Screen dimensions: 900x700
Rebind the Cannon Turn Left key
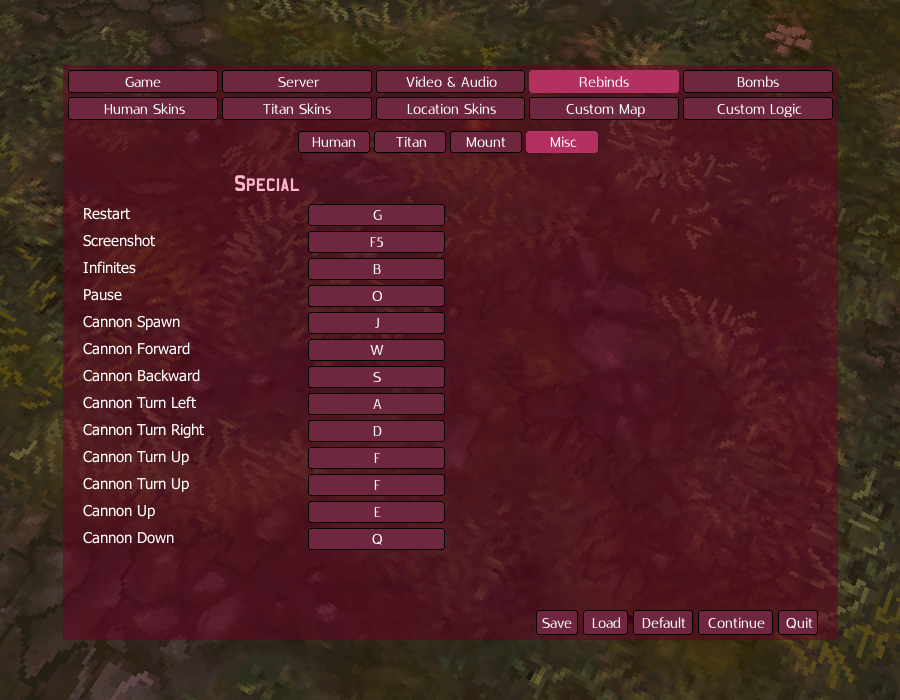pos(376,403)
